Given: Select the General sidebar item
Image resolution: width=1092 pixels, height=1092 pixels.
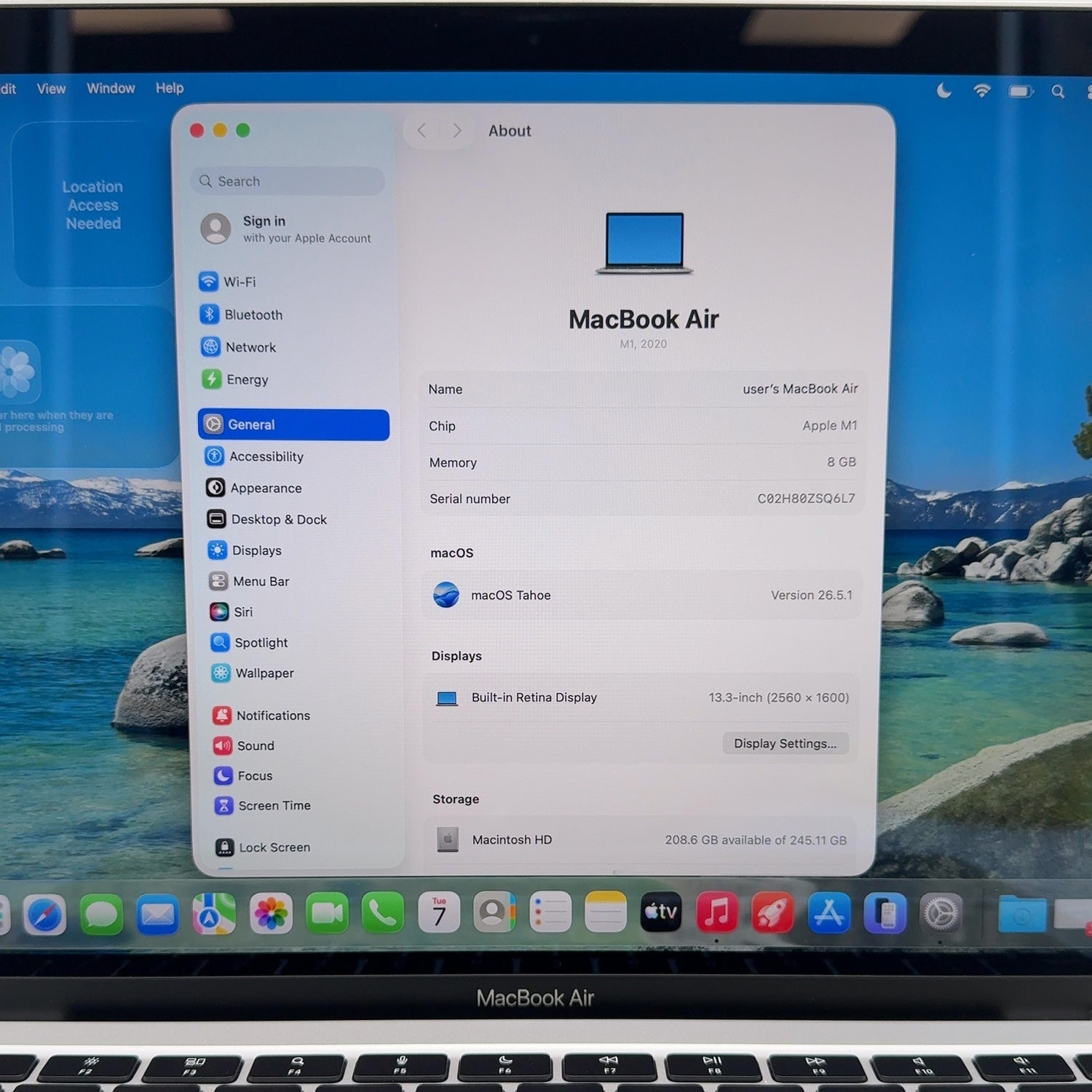Looking at the screenshot, I should coord(293,424).
